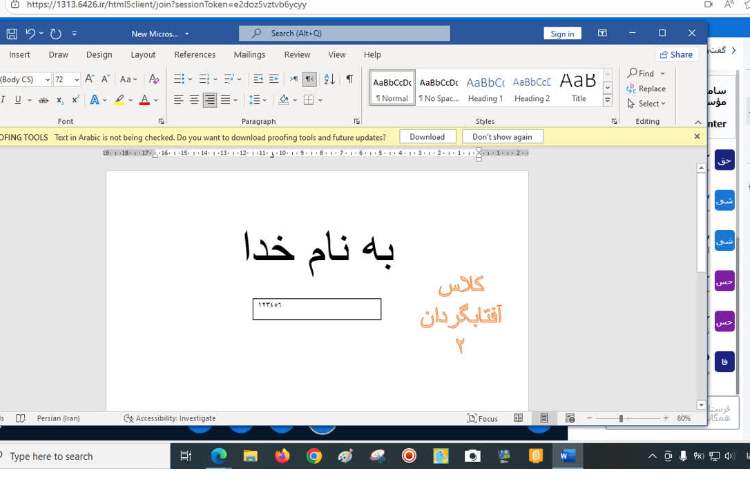Switch to the Layout tab
Screen dimensions: 750x480
[143, 55]
